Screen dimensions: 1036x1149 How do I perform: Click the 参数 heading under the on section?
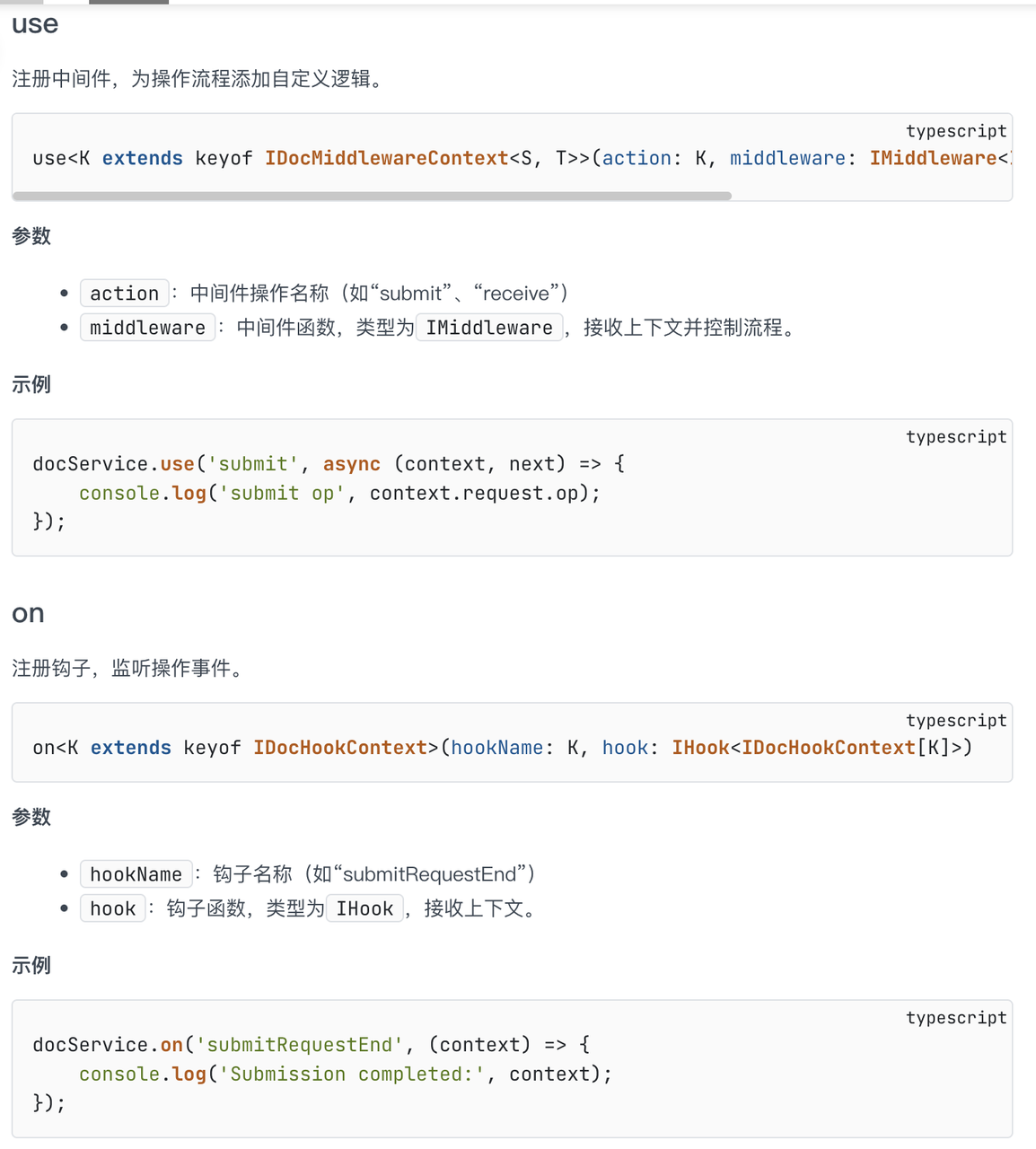[x=31, y=817]
